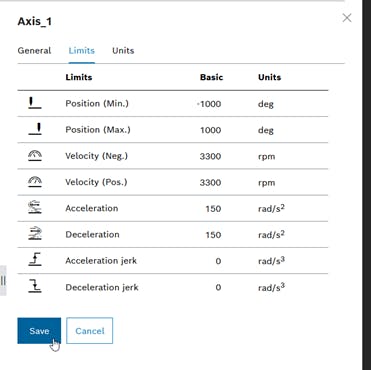Click the Velocity (Neg.) gauge icon
Viewport: 371px width, 370px height.
[35, 156]
